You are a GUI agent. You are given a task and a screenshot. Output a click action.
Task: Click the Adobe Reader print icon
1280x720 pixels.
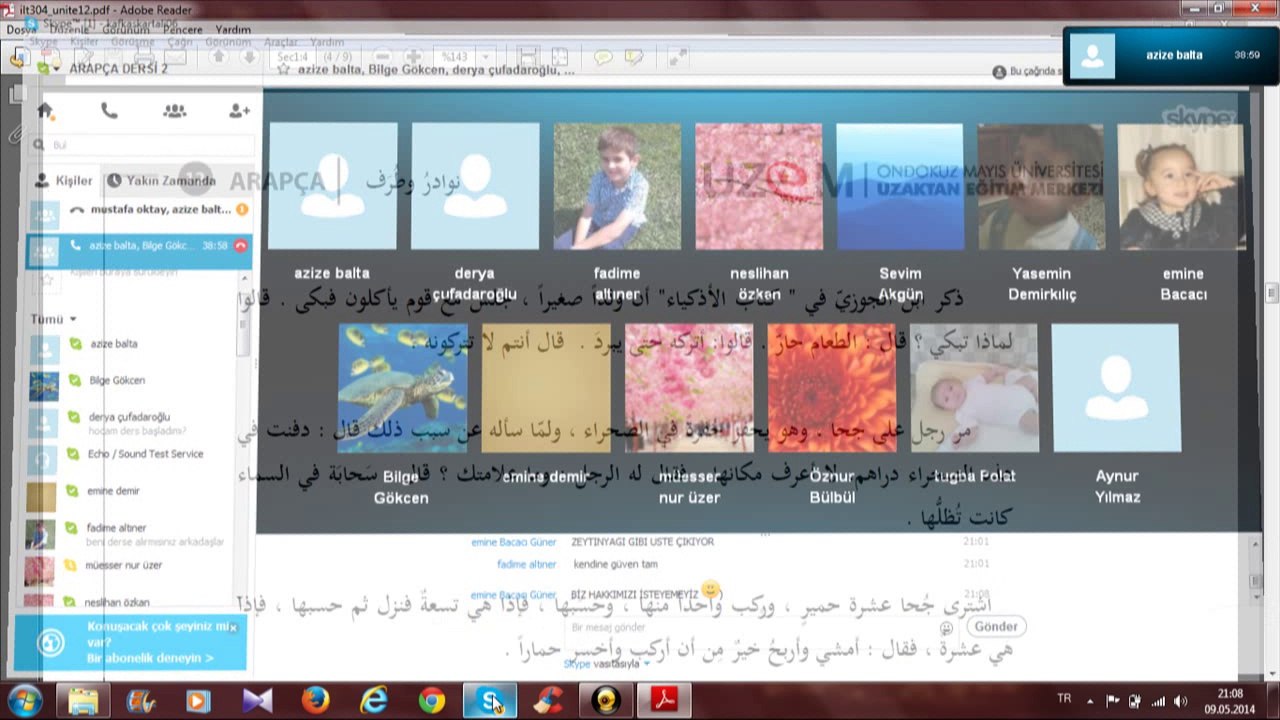coord(143,57)
